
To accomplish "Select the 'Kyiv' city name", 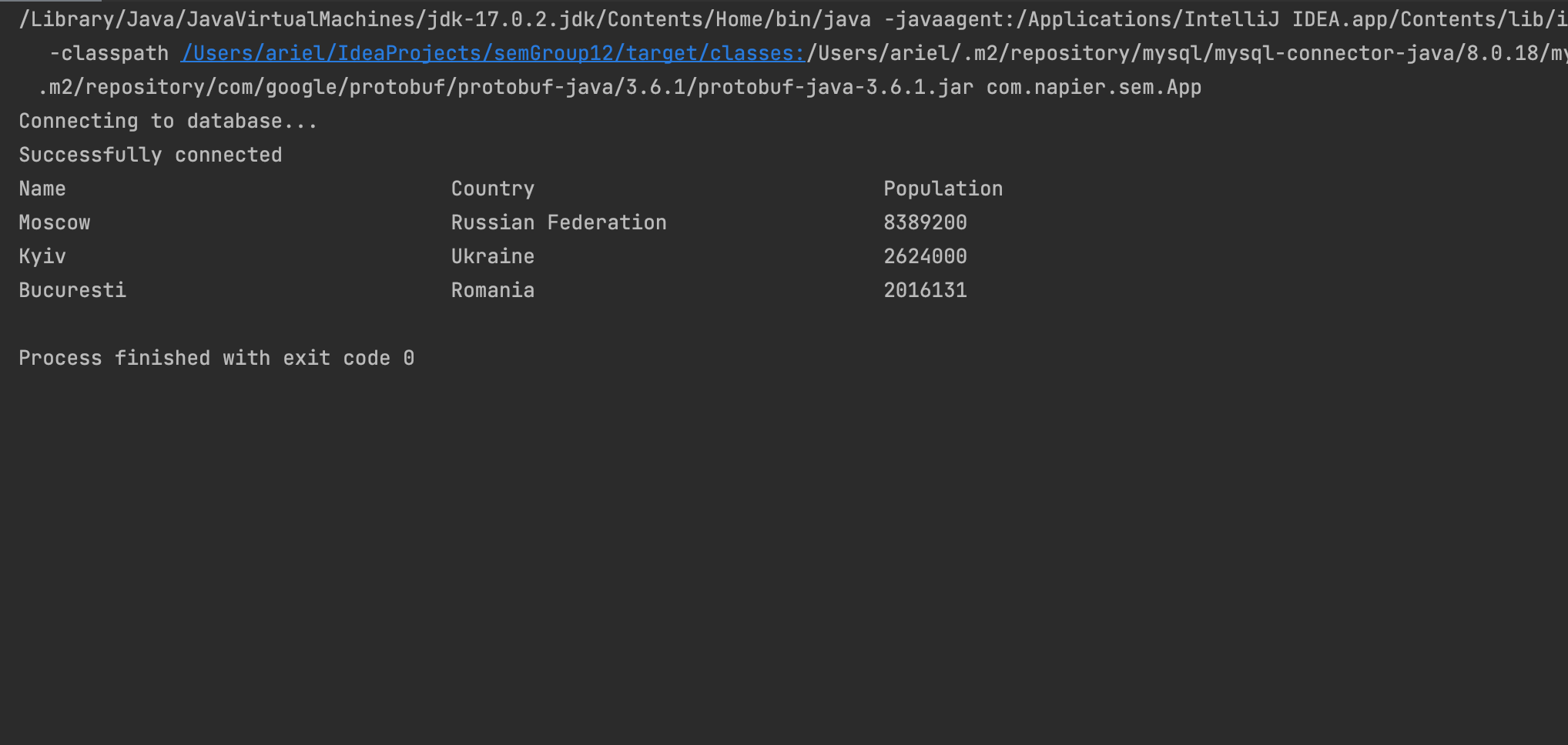I will pyautogui.click(x=42, y=256).
